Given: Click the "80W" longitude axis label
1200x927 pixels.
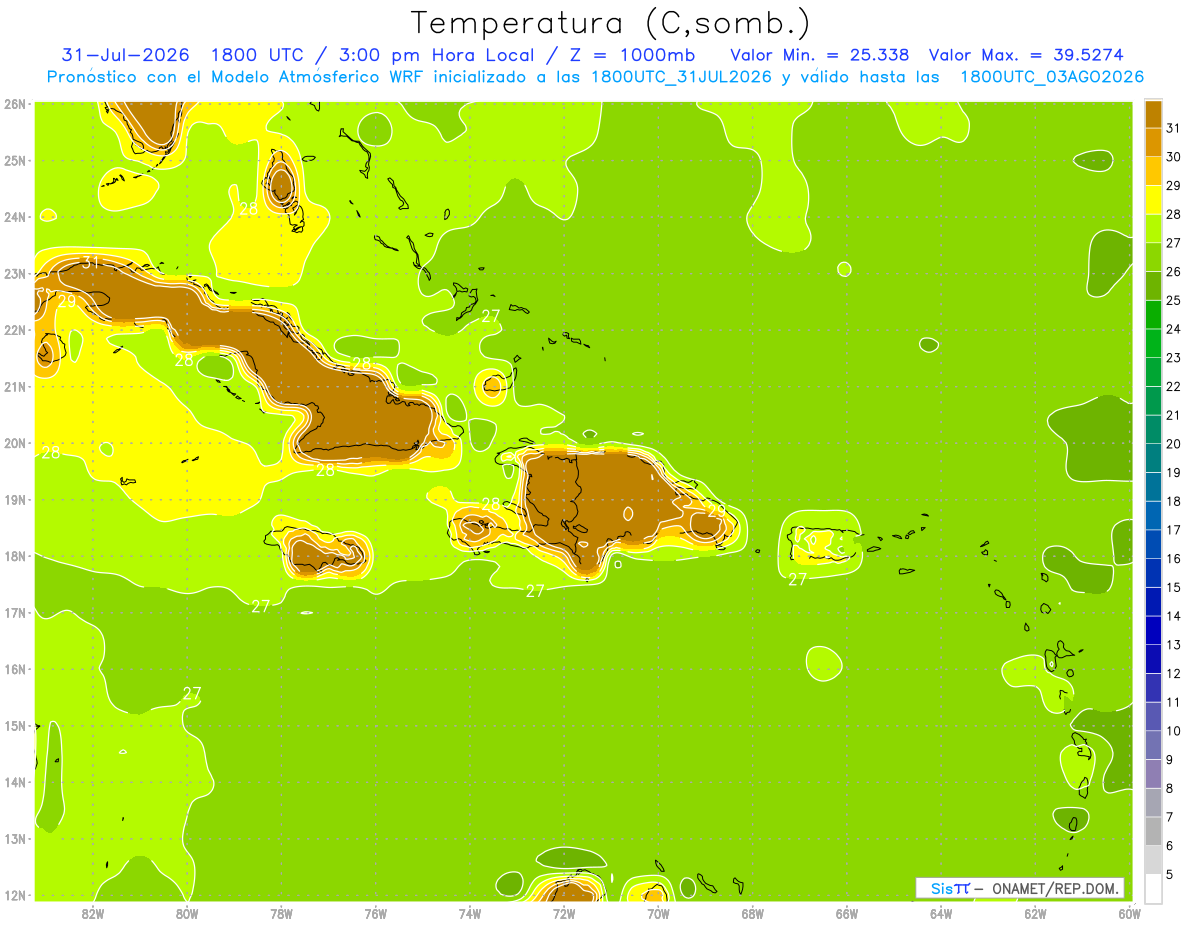Looking at the screenshot, I should pos(187,913).
